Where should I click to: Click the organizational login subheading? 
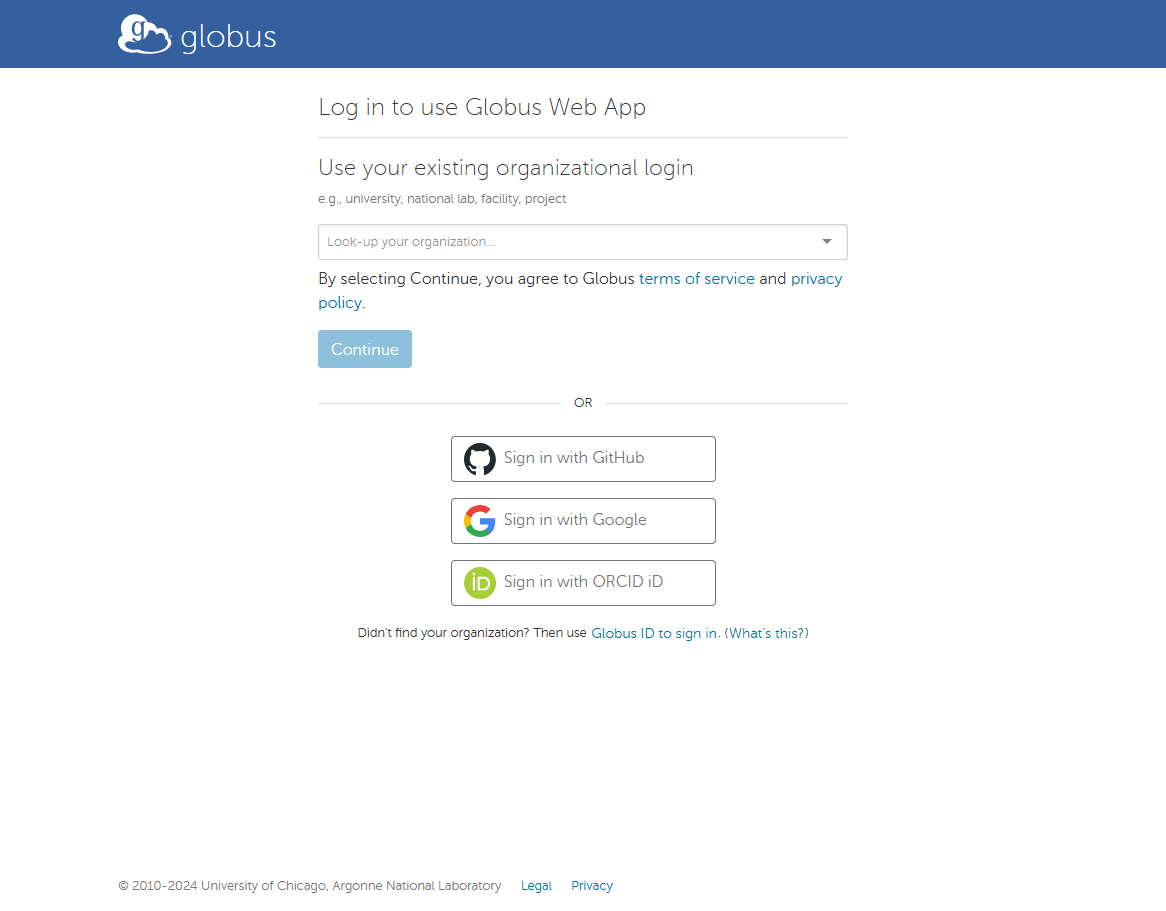(x=505, y=167)
